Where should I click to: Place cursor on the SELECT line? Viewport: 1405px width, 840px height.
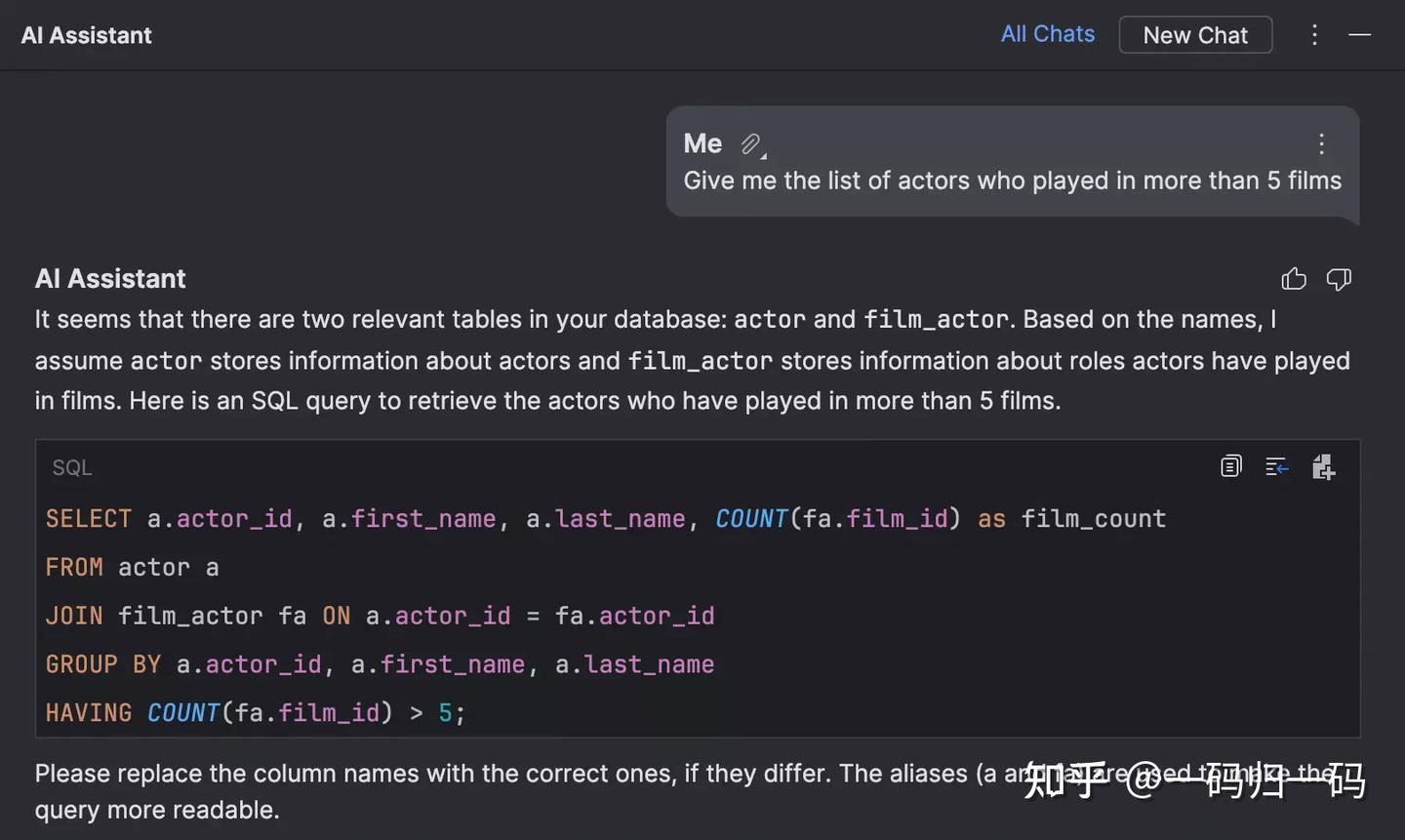click(x=605, y=519)
